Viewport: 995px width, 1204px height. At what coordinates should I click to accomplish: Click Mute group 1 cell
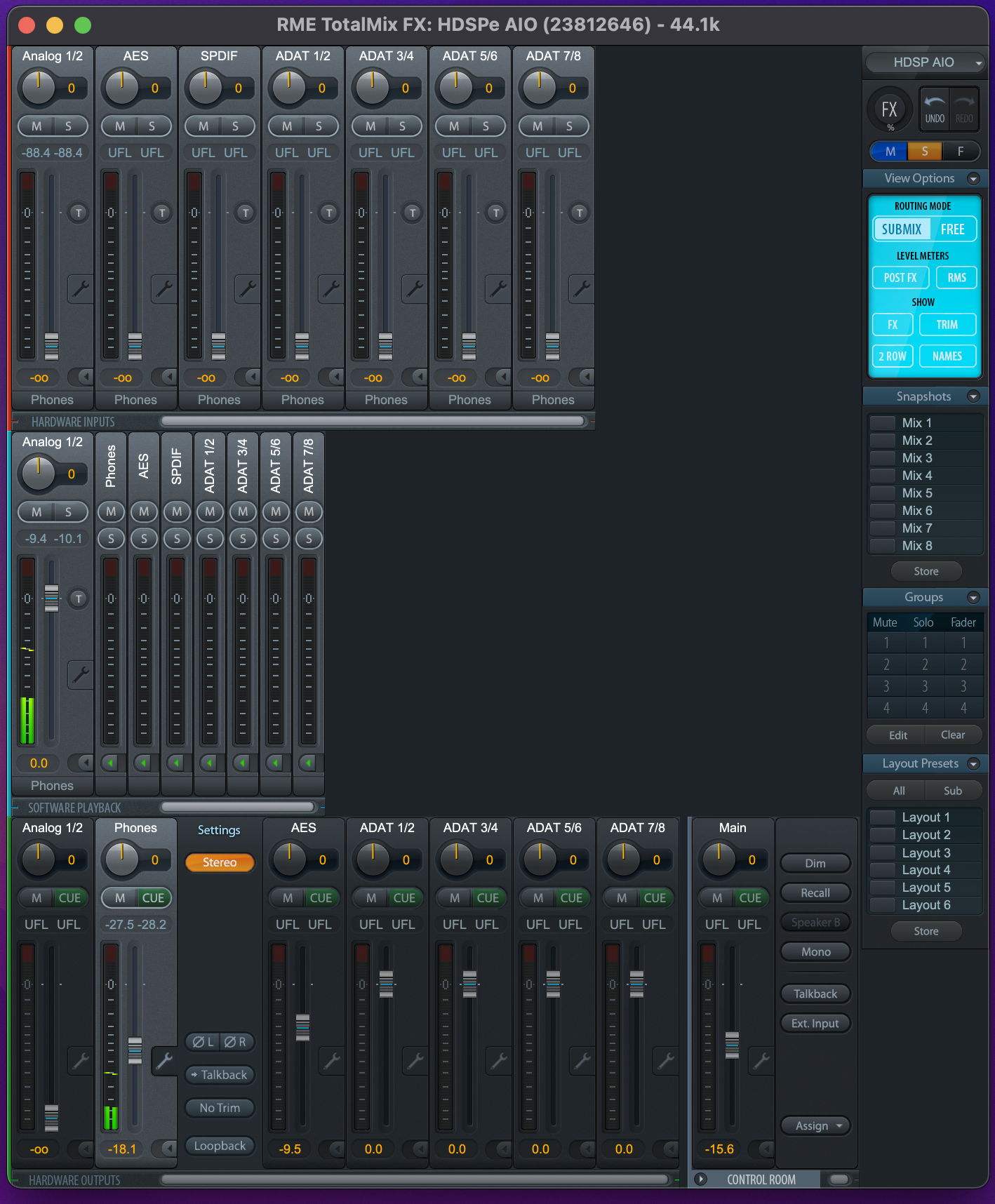886,642
